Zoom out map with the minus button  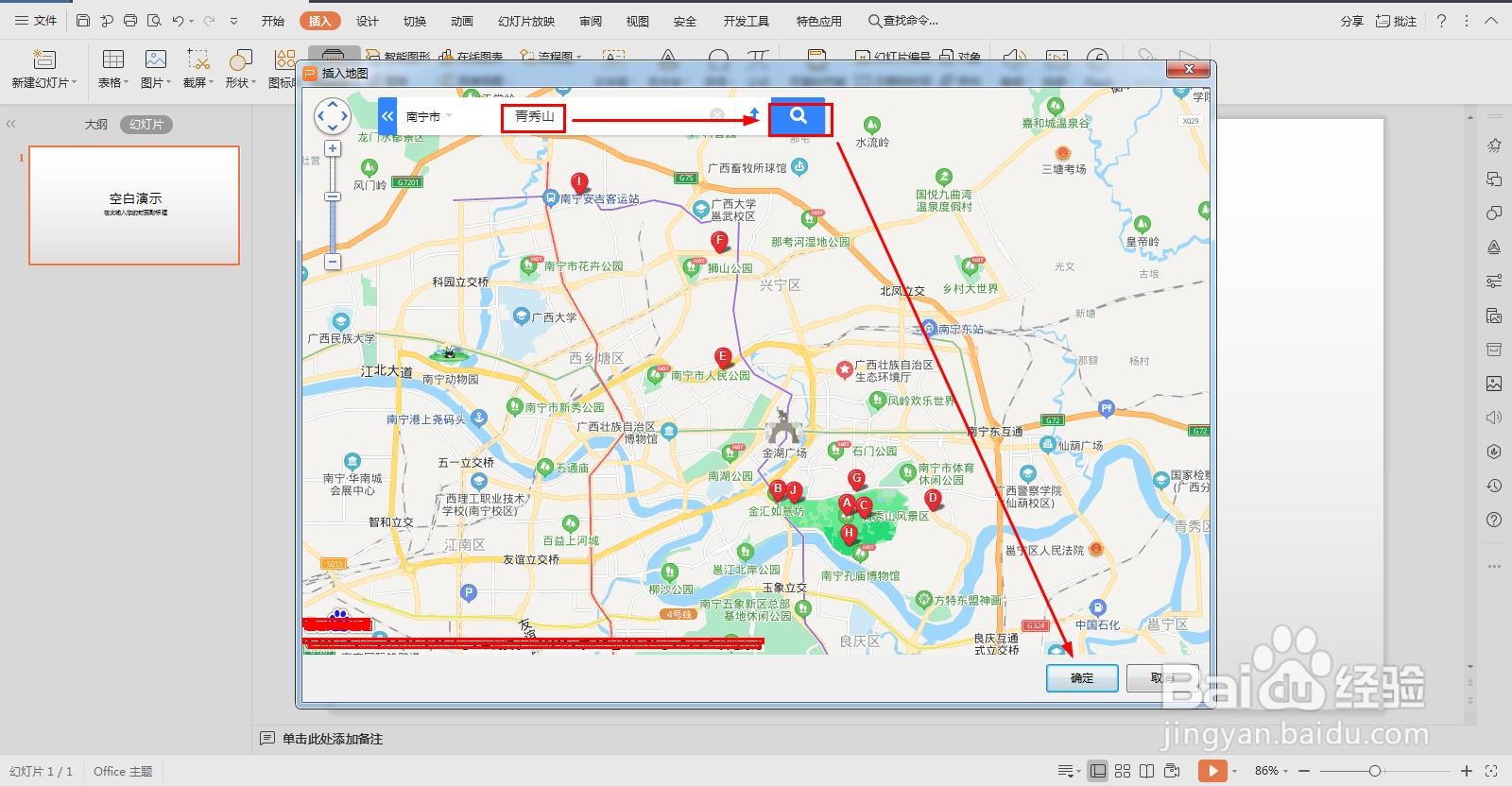(x=333, y=262)
